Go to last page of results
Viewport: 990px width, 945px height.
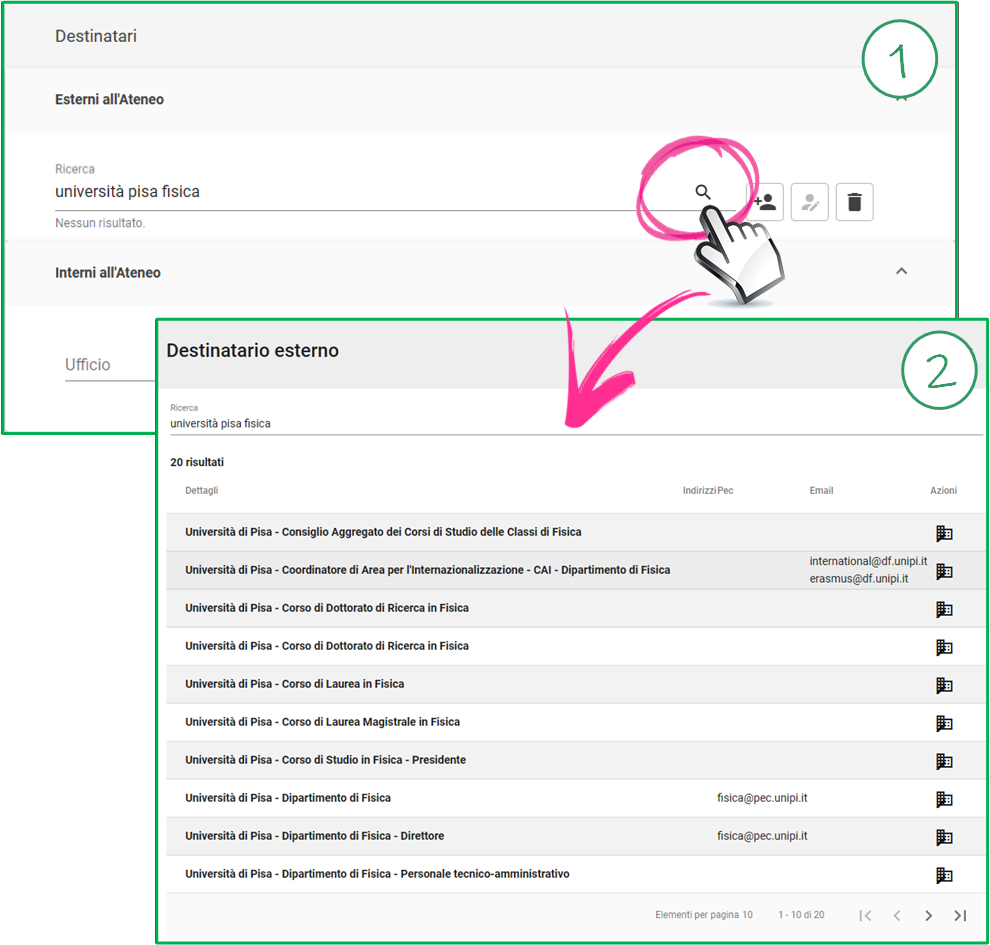tap(960, 915)
